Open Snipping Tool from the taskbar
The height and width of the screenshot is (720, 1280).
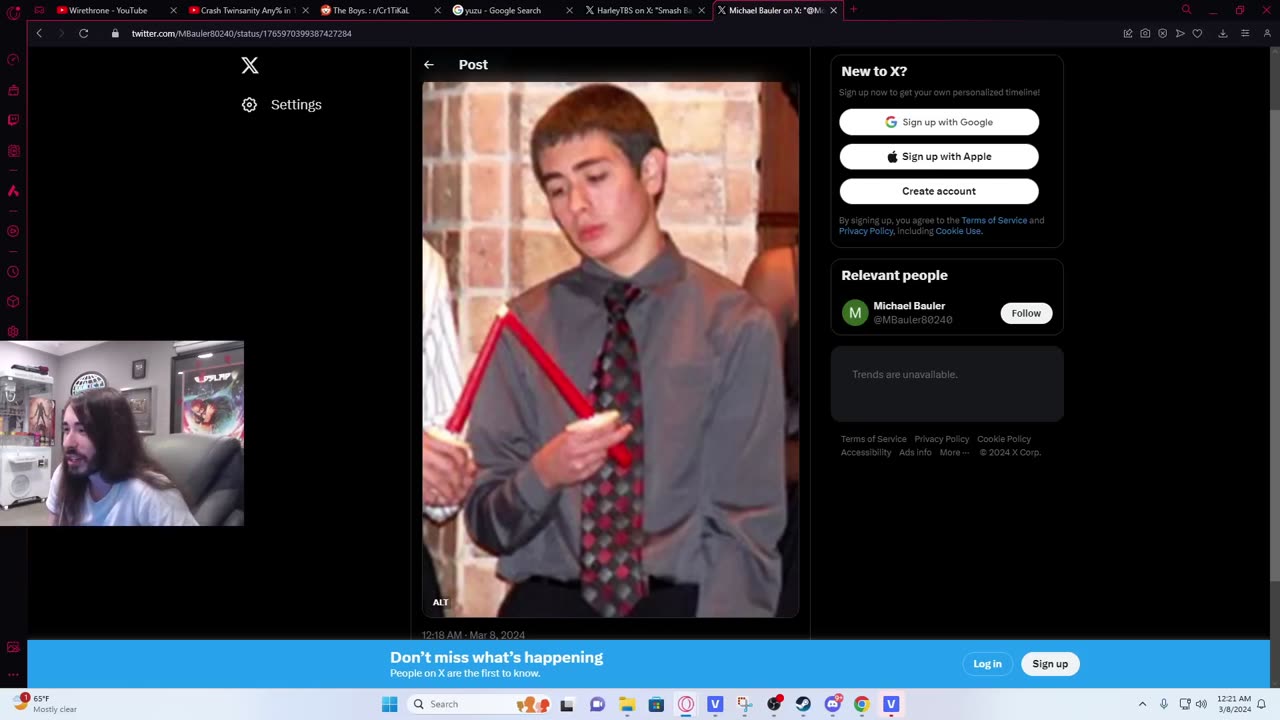tap(744, 704)
